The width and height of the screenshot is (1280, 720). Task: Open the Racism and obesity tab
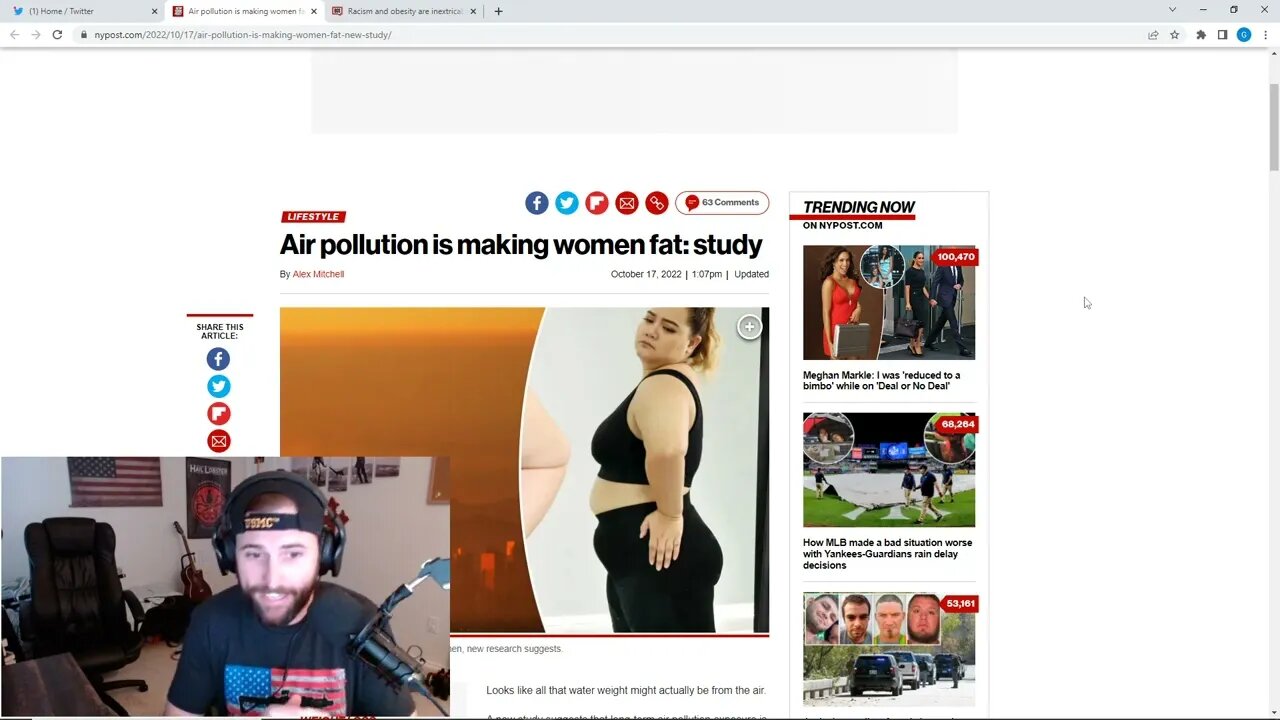pyautogui.click(x=404, y=11)
